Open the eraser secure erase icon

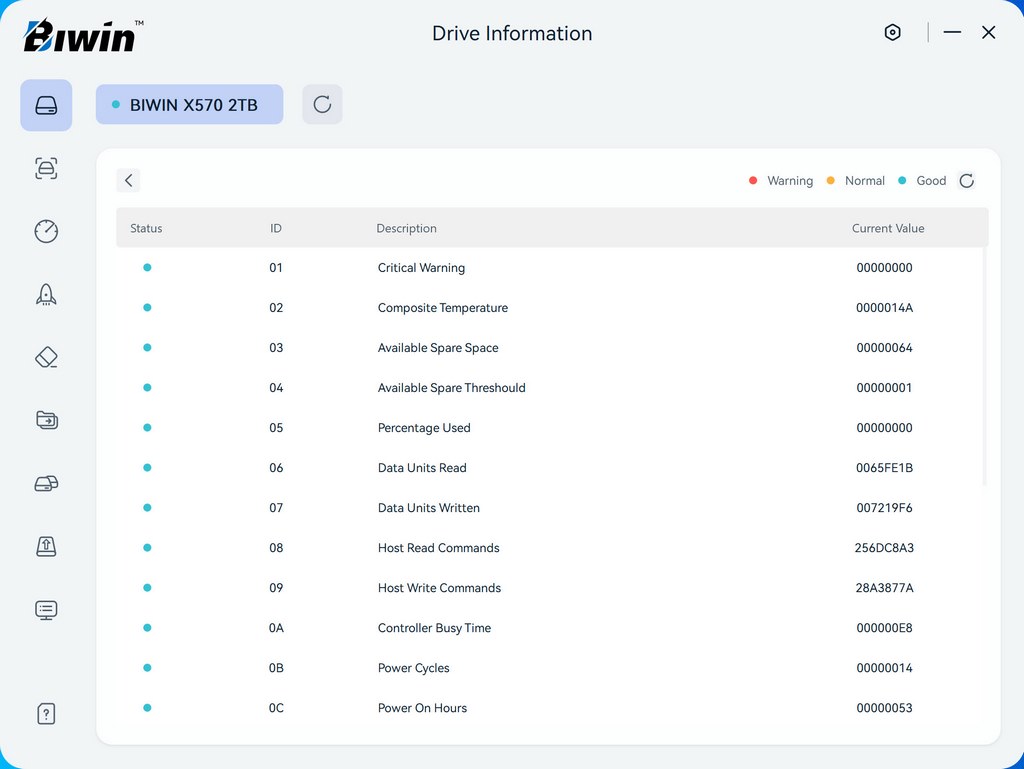point(46,358)
